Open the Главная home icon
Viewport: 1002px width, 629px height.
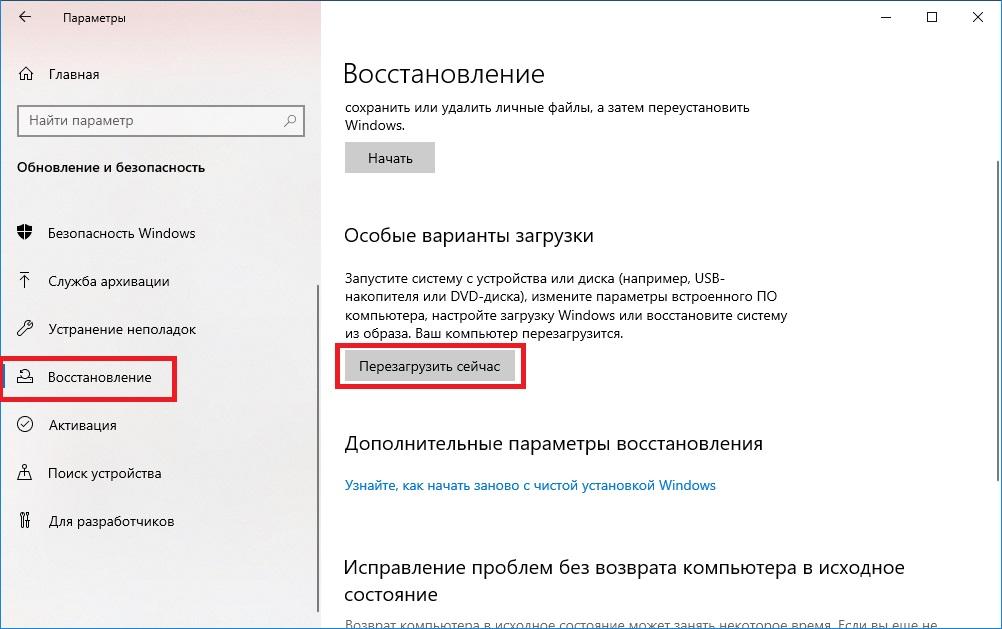coord(26,74)
